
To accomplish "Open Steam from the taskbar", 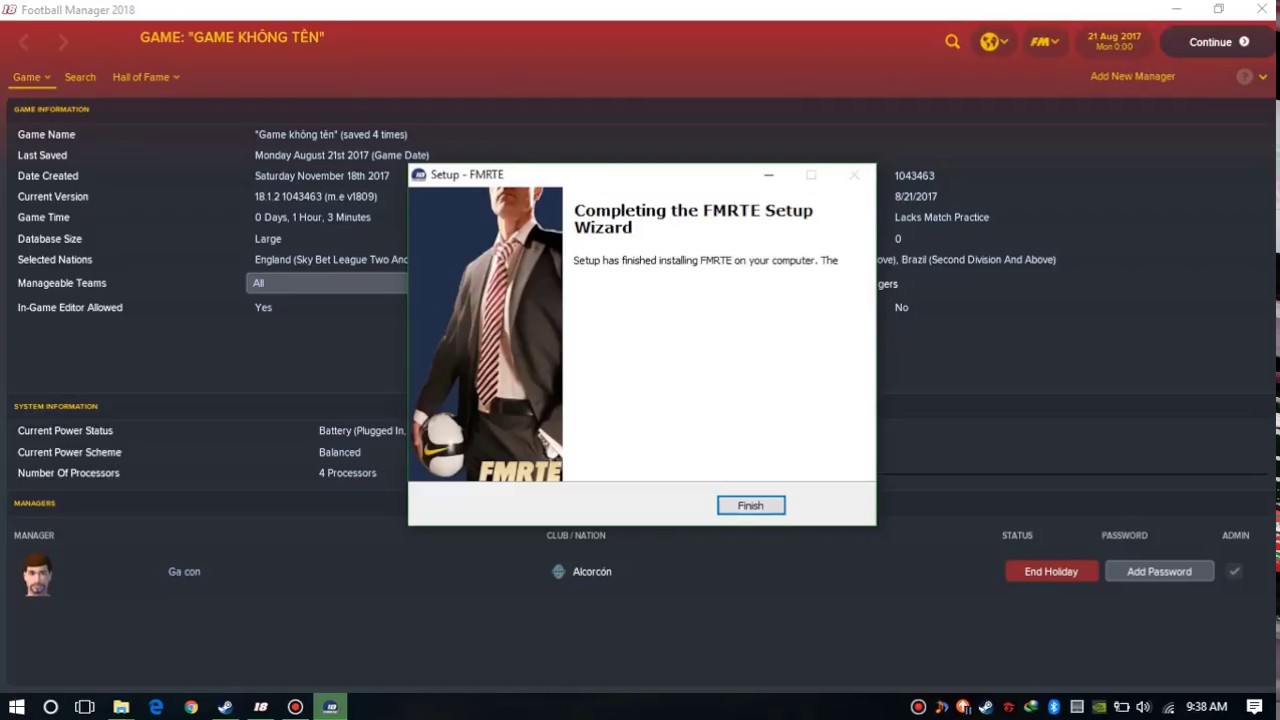I will click(225, 707).
